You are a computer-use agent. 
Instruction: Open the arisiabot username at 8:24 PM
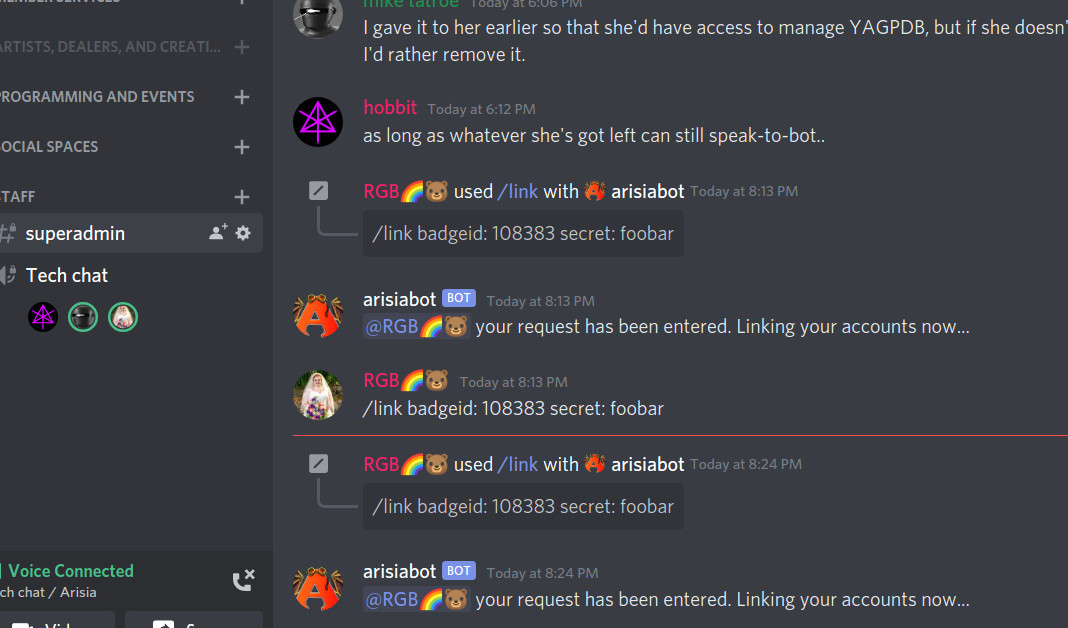[399, 571]
